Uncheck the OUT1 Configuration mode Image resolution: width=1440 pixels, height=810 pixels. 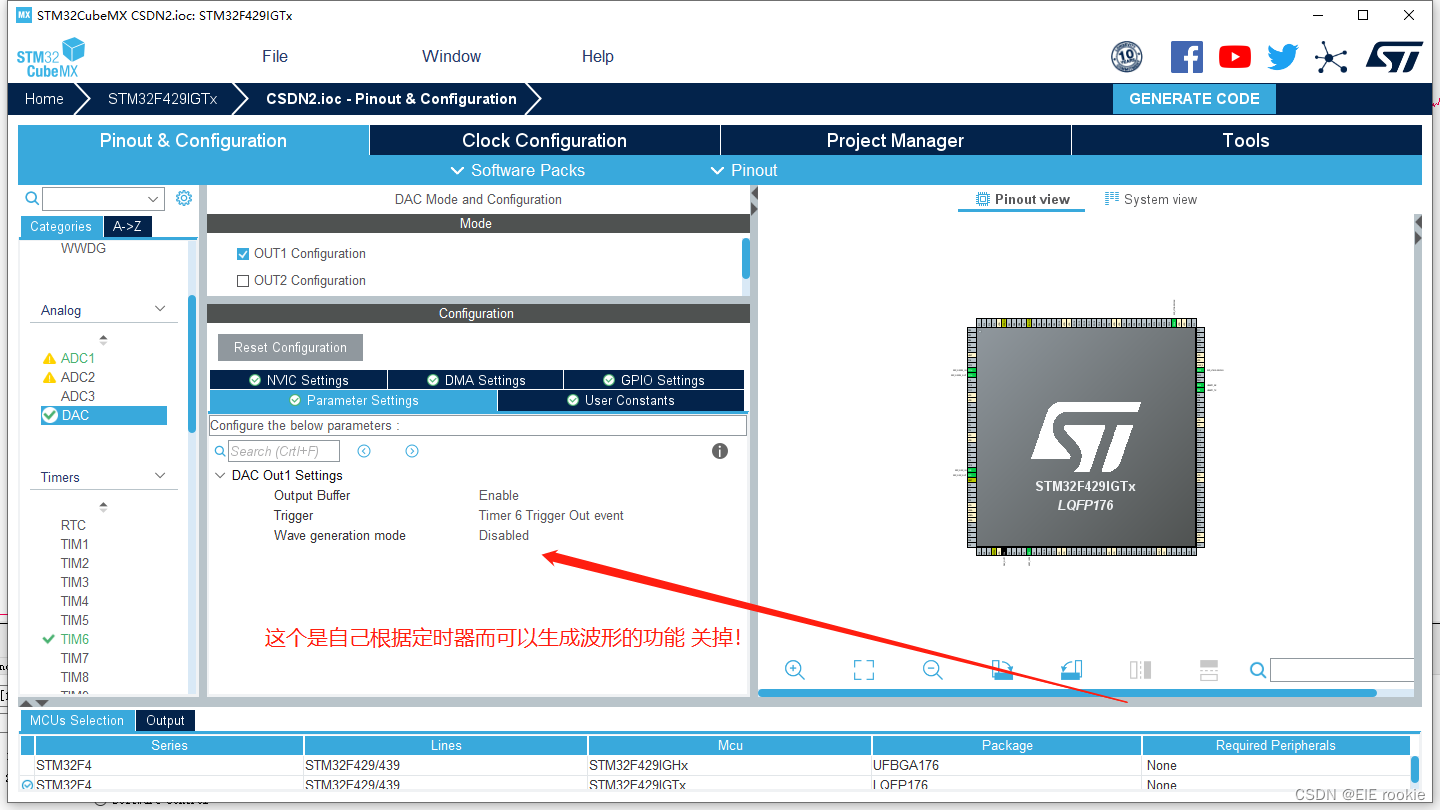(x=243, y=253)
